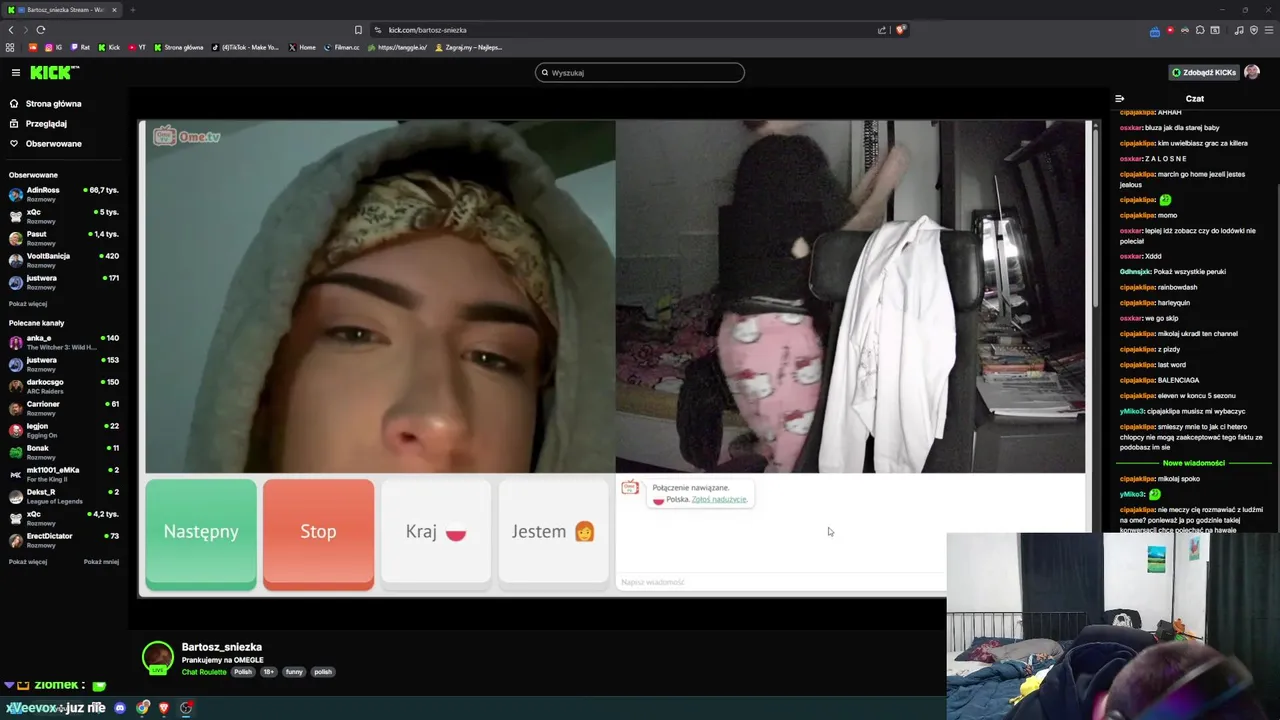1280x720 pixels.
Task: Open a new browser tab
Action: tap(132, 10)
